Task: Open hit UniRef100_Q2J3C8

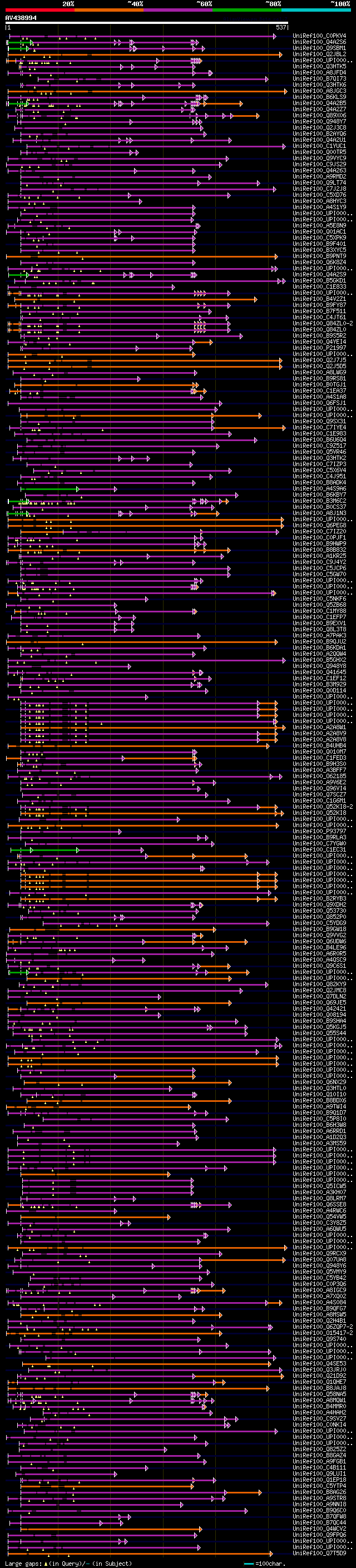Action: (319, 128)
